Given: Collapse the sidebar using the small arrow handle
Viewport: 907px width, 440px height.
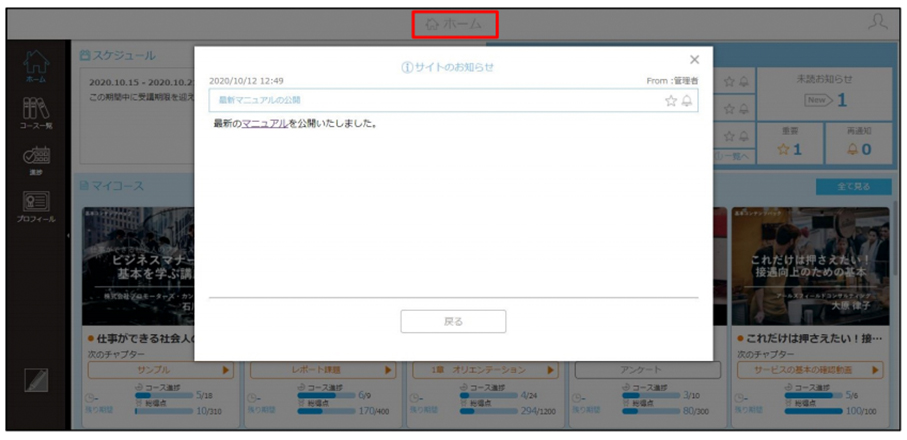Looking at the screenshot, I should point(68,235).
